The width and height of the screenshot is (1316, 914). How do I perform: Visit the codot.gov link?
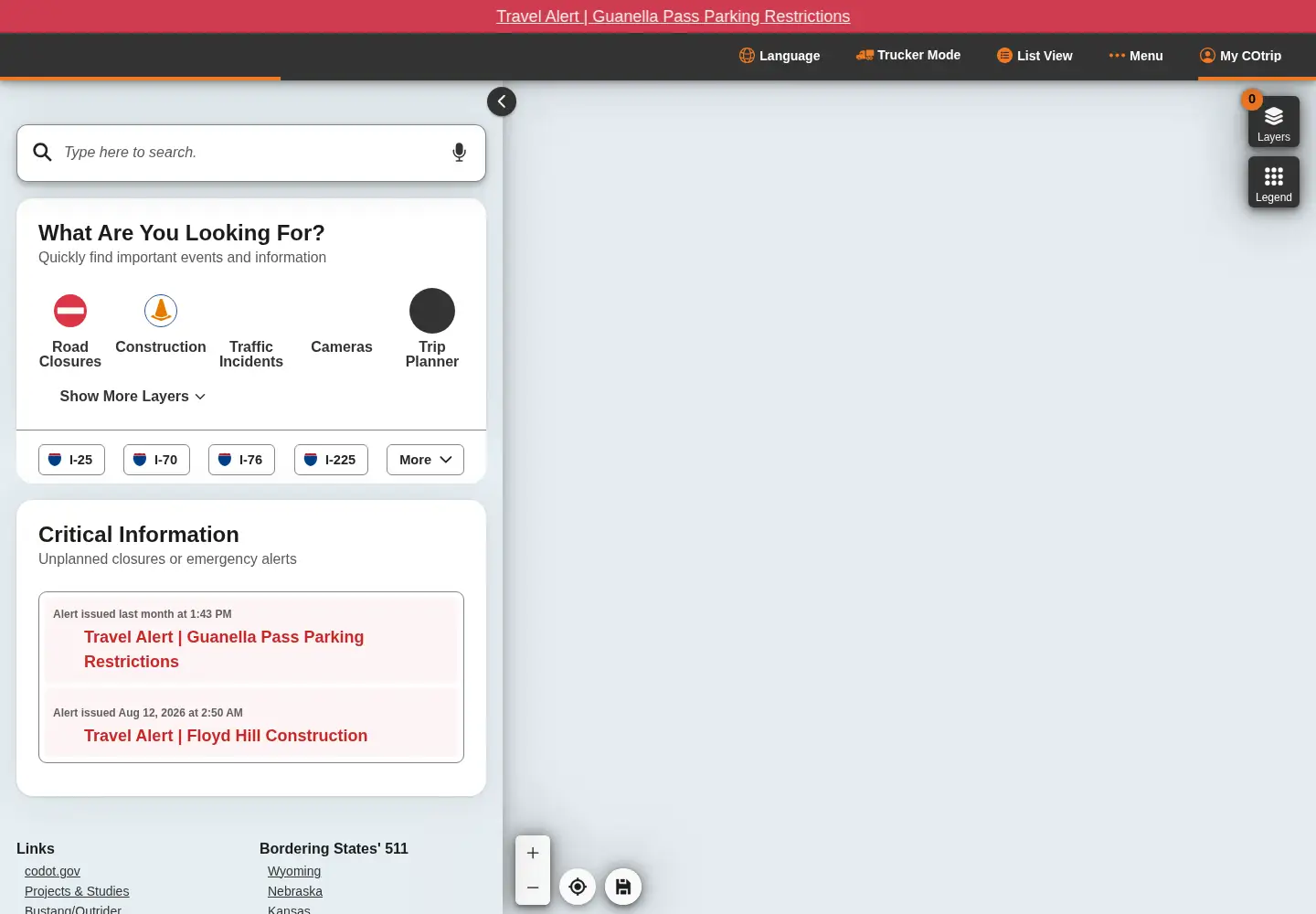point(52,871)
